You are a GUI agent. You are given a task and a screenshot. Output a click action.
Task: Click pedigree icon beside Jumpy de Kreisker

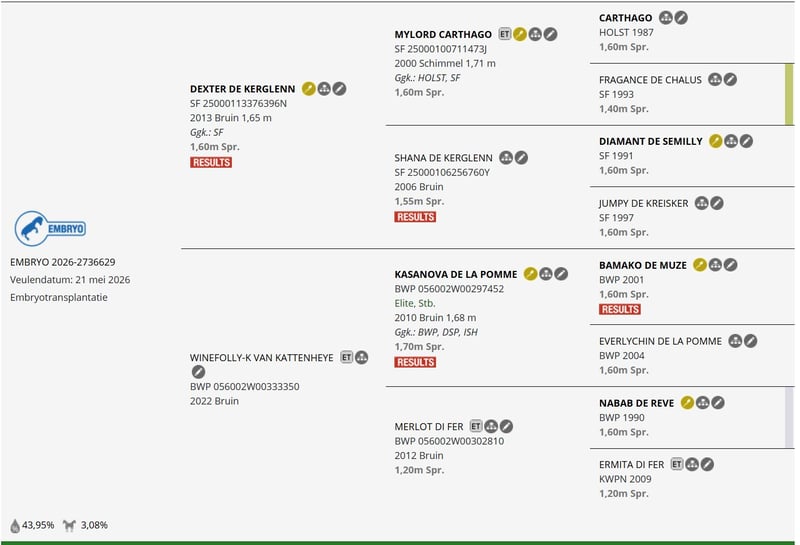point(702,203)
